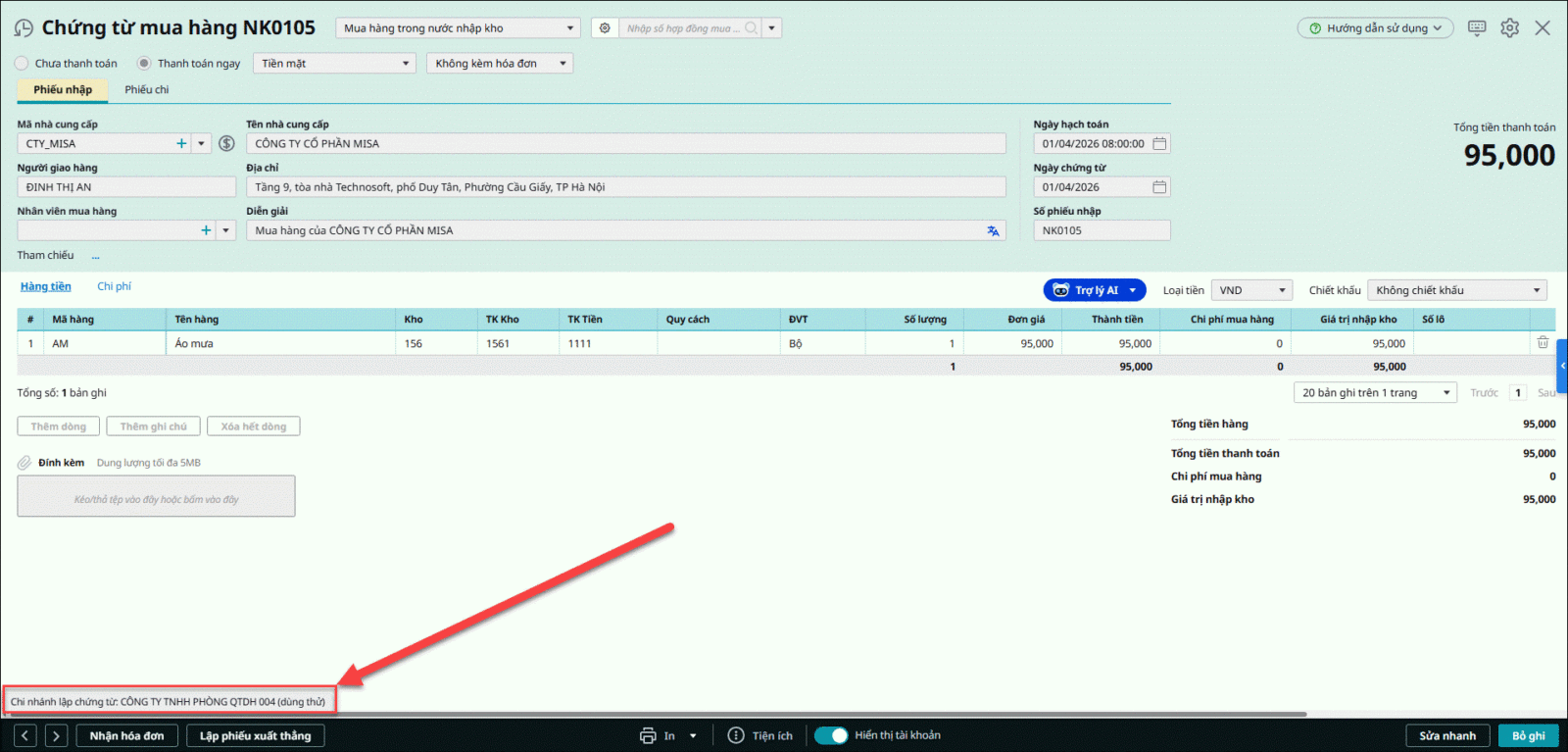Select Thanh toán ngay radio option
The width and height of the screenshot is (1568, 752).
pyautogui.click(x=144, y=64)
